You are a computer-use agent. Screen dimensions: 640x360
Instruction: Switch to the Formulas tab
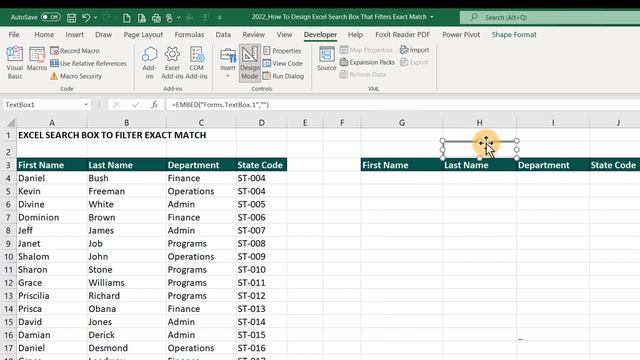coord(189,35)
